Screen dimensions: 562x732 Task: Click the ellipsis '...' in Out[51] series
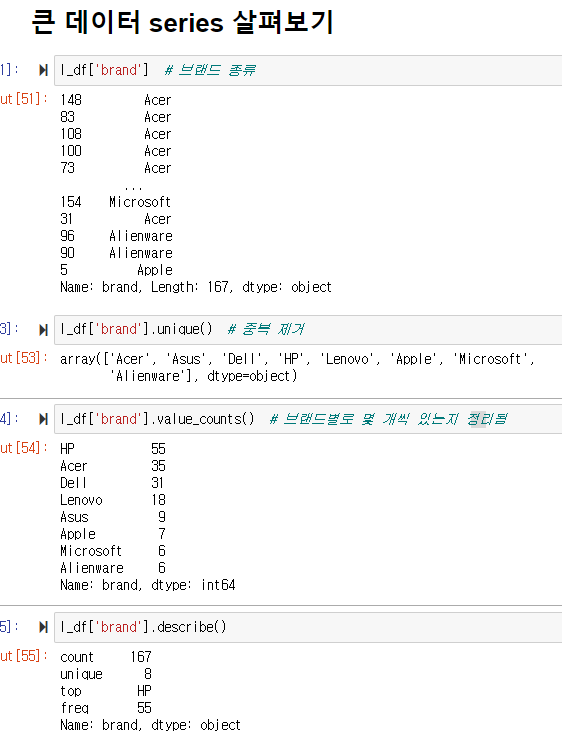133,188
